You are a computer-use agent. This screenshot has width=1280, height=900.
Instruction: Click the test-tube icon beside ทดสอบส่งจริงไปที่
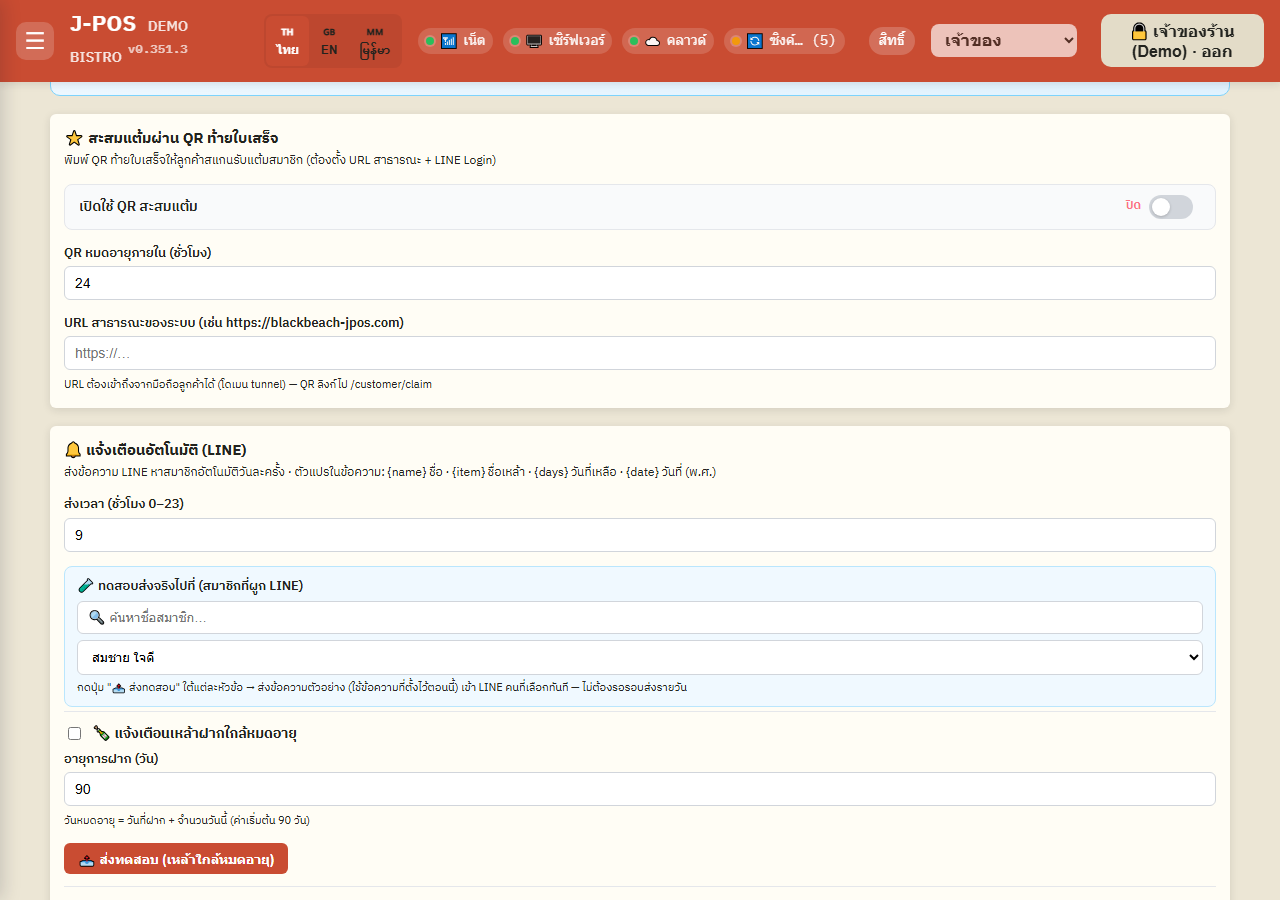click(x=85, y=586)
